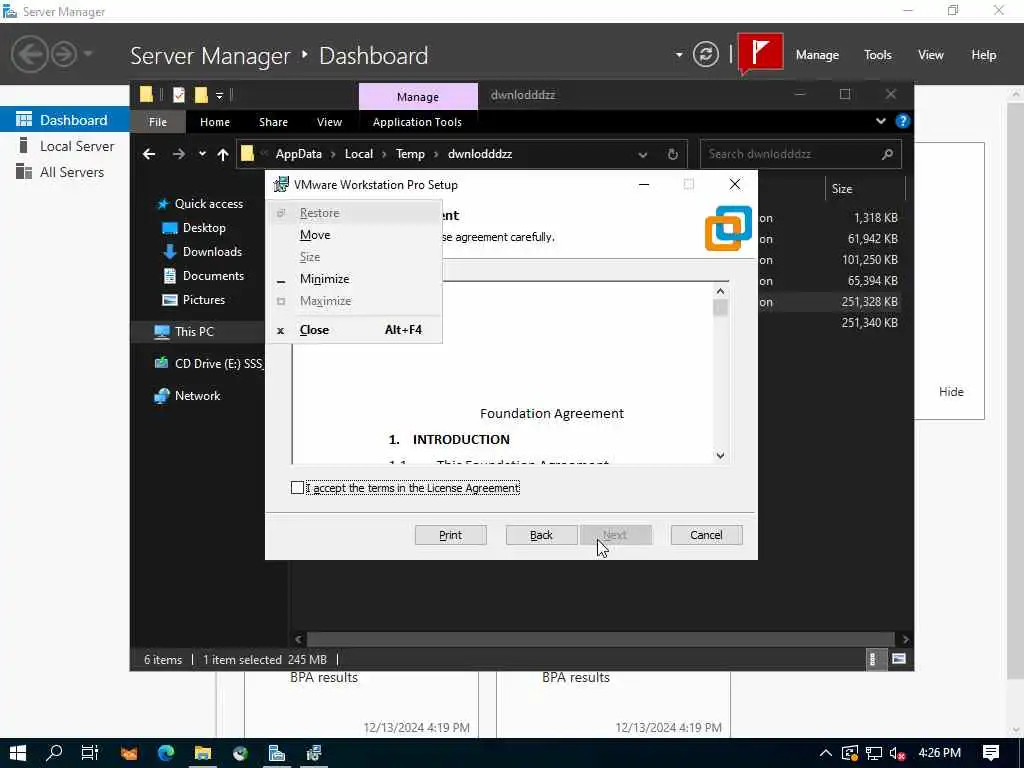Switch to large icons view in status bar
1024x768 pixels.
tap(899, 659)
